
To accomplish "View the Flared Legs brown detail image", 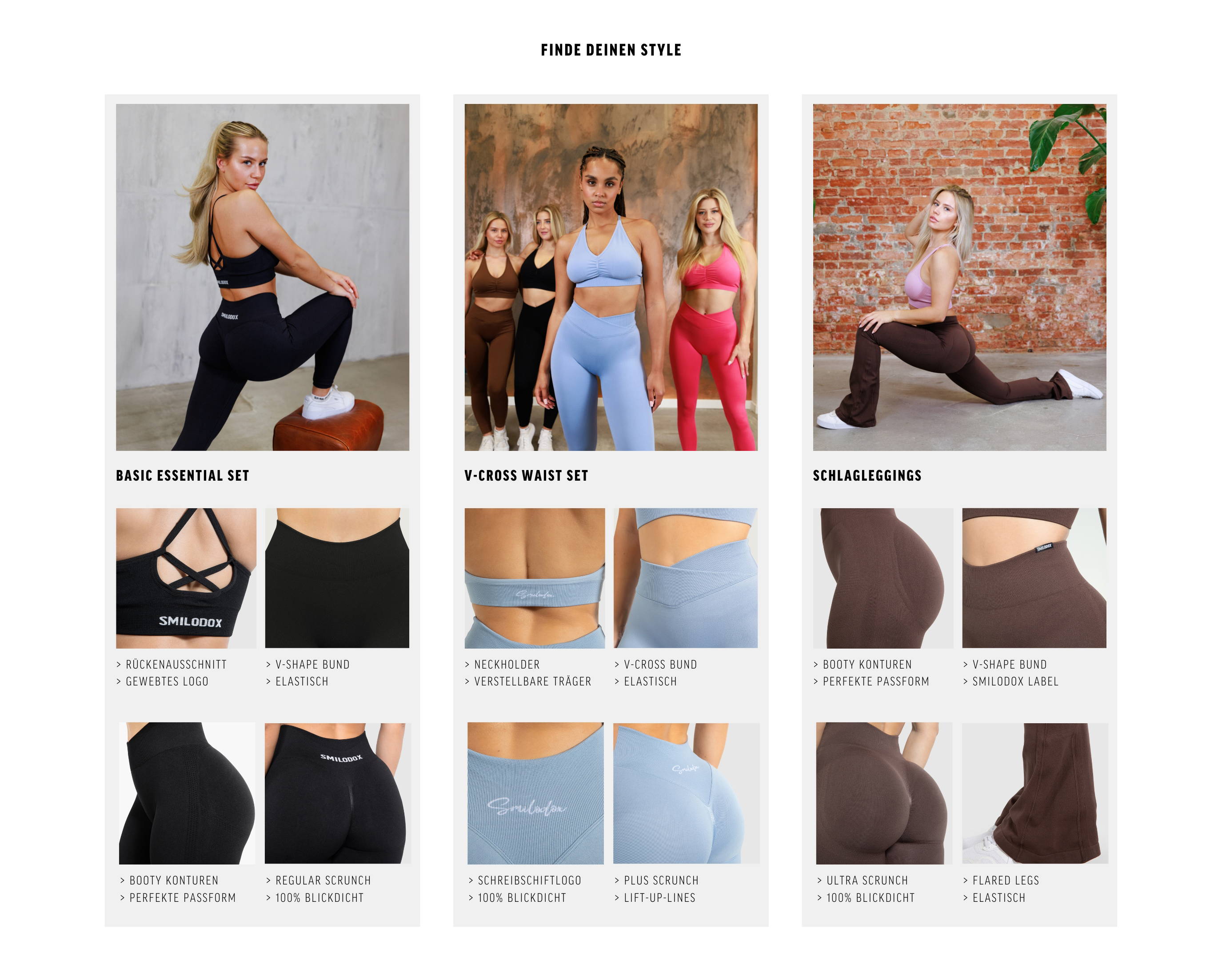I will click(1035, 793).
